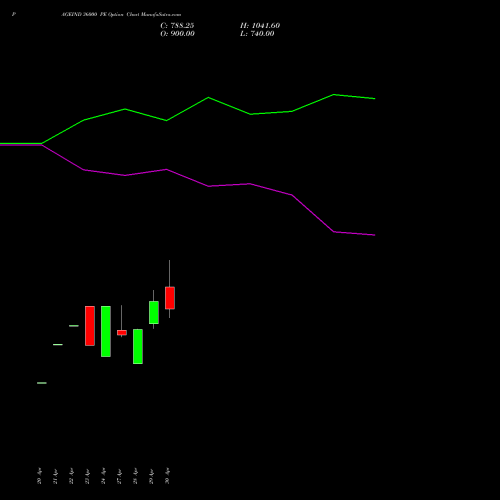Click the 30 Apr date label

pyautogui.click(x=167, y=476)
